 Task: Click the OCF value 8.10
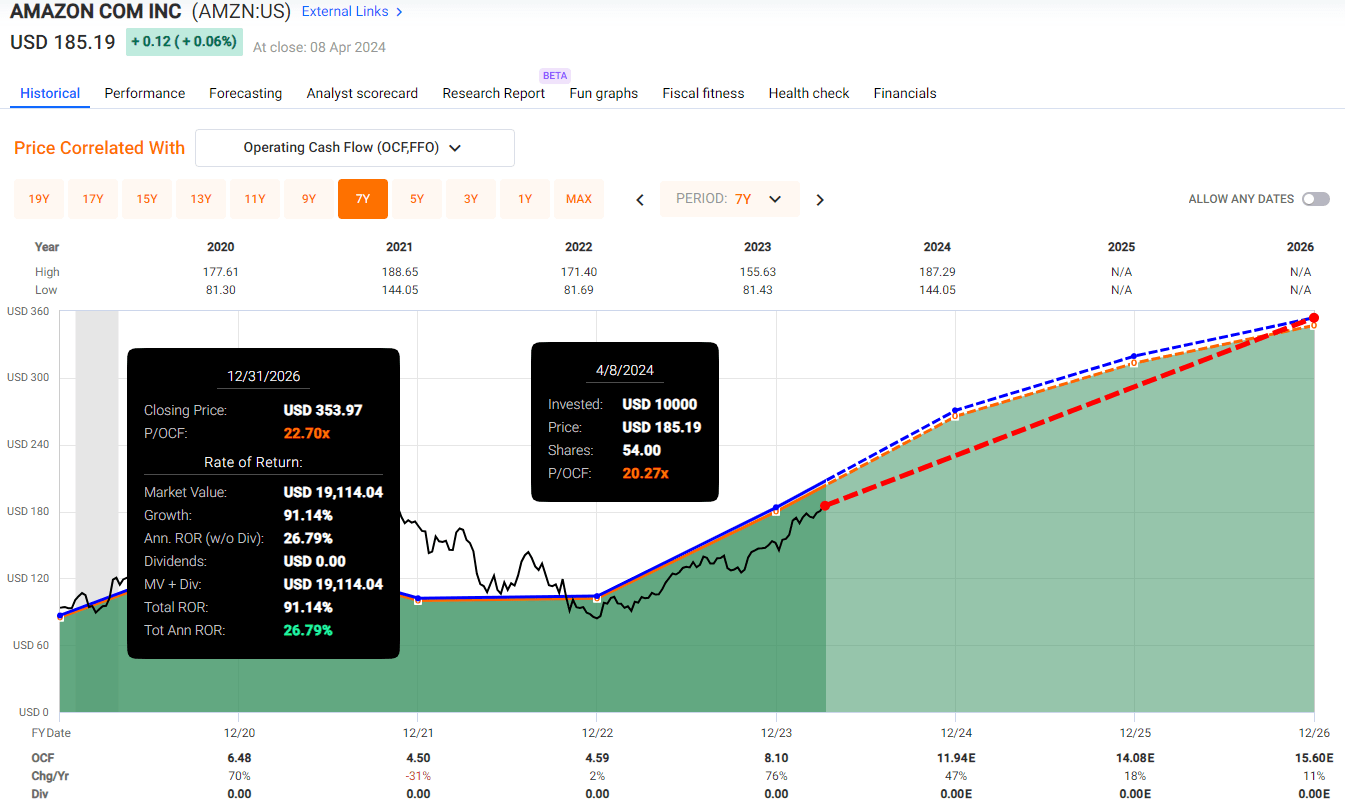(x=776, y=758)
